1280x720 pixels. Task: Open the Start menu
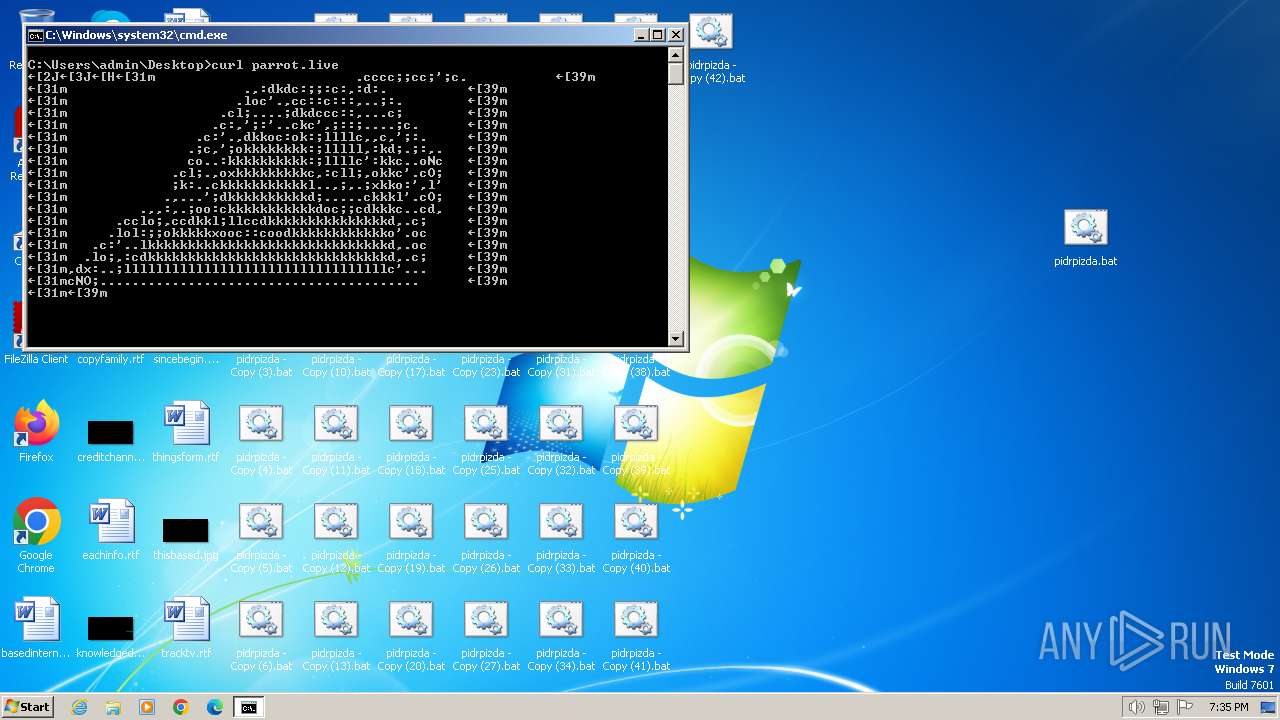28,707
